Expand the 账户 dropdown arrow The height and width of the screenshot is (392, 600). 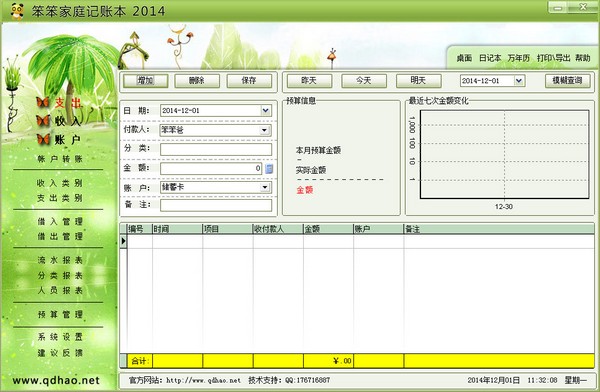pos(264,187)
